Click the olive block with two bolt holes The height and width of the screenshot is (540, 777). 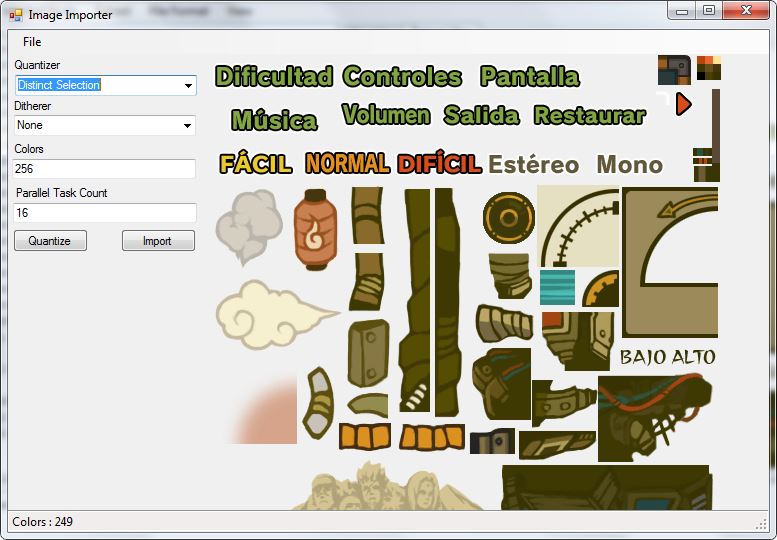(369, 353)
